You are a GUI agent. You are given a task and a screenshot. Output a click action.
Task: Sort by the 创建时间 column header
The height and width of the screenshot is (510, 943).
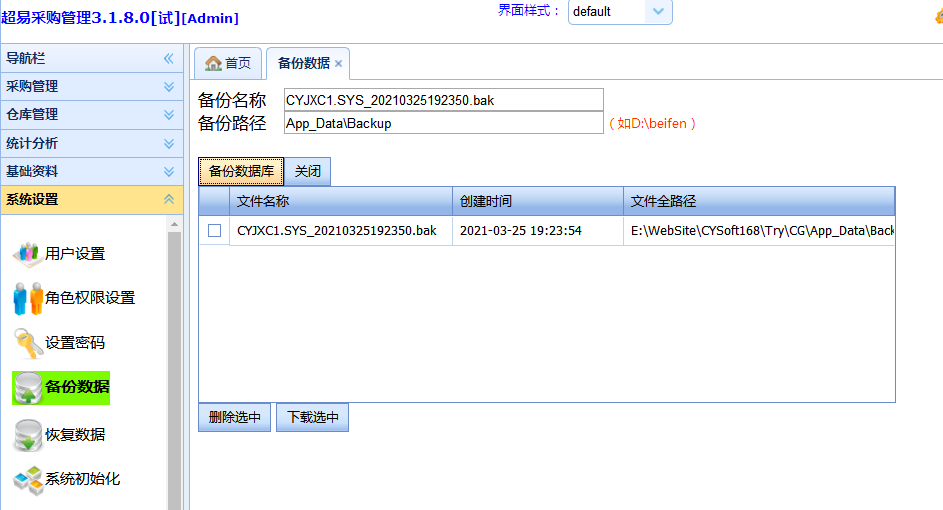point(536,201)
